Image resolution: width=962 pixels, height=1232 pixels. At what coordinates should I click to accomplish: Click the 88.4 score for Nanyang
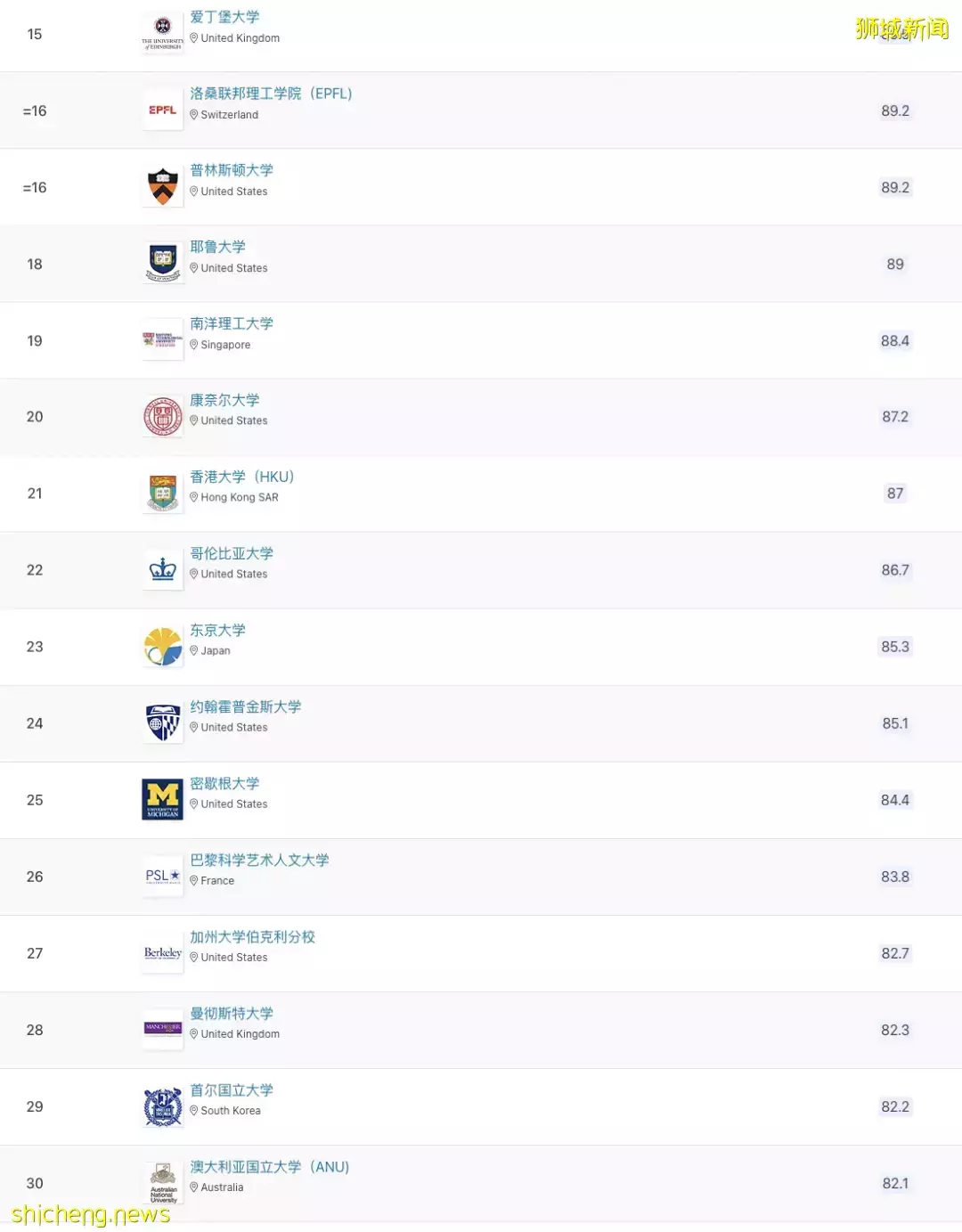pyautogui.click(x=894, y=340)
